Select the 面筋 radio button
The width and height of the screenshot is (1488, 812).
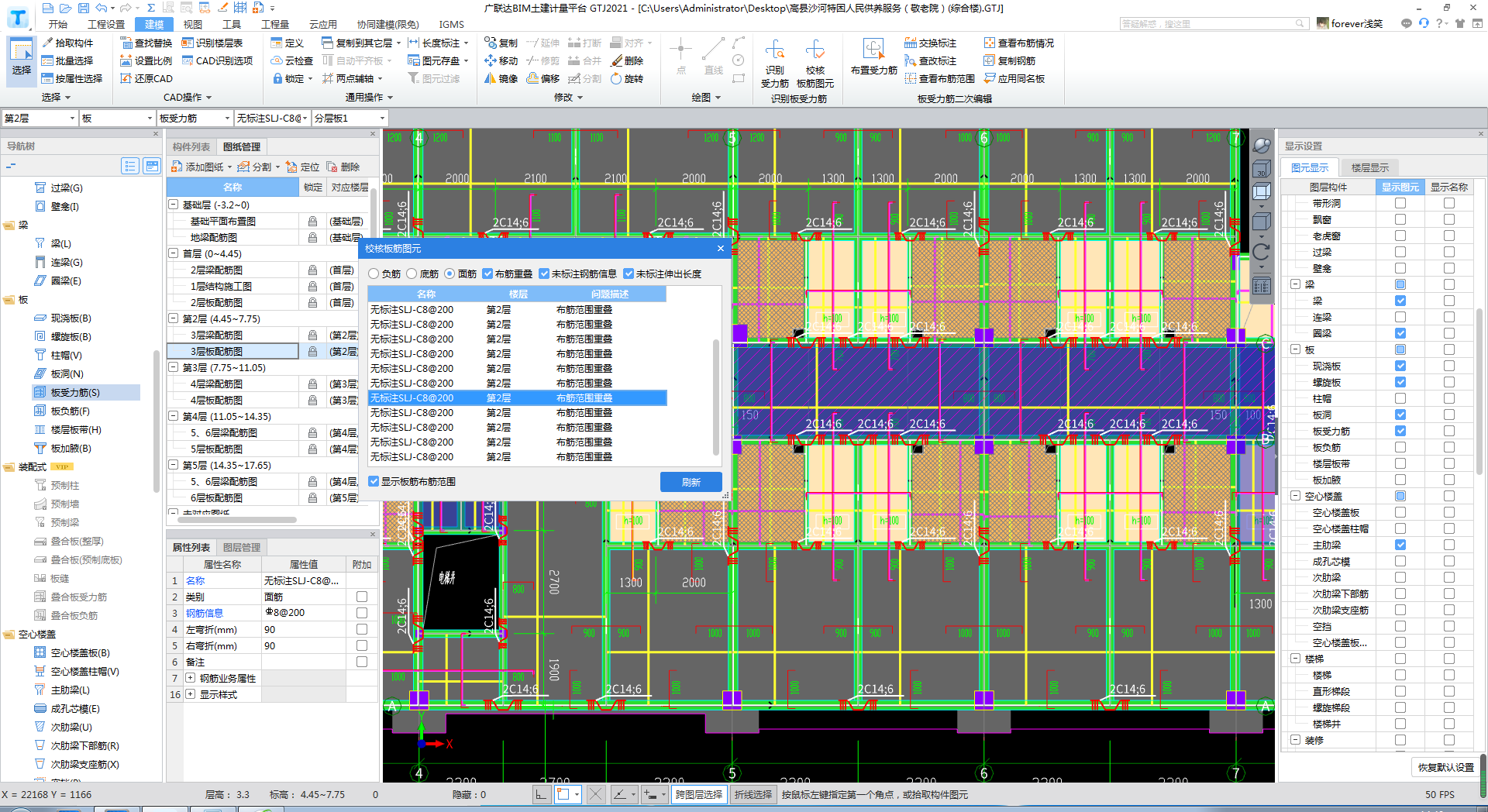click(450, 274)
